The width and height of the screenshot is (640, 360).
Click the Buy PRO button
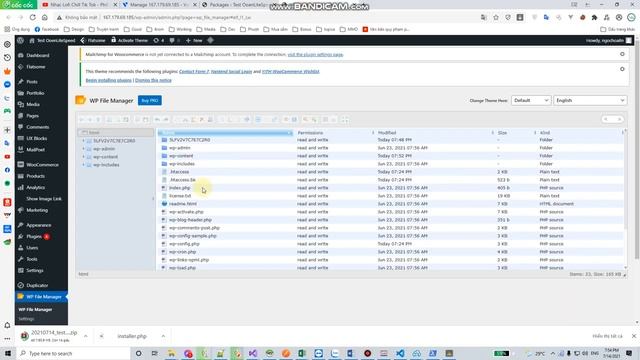150,100
